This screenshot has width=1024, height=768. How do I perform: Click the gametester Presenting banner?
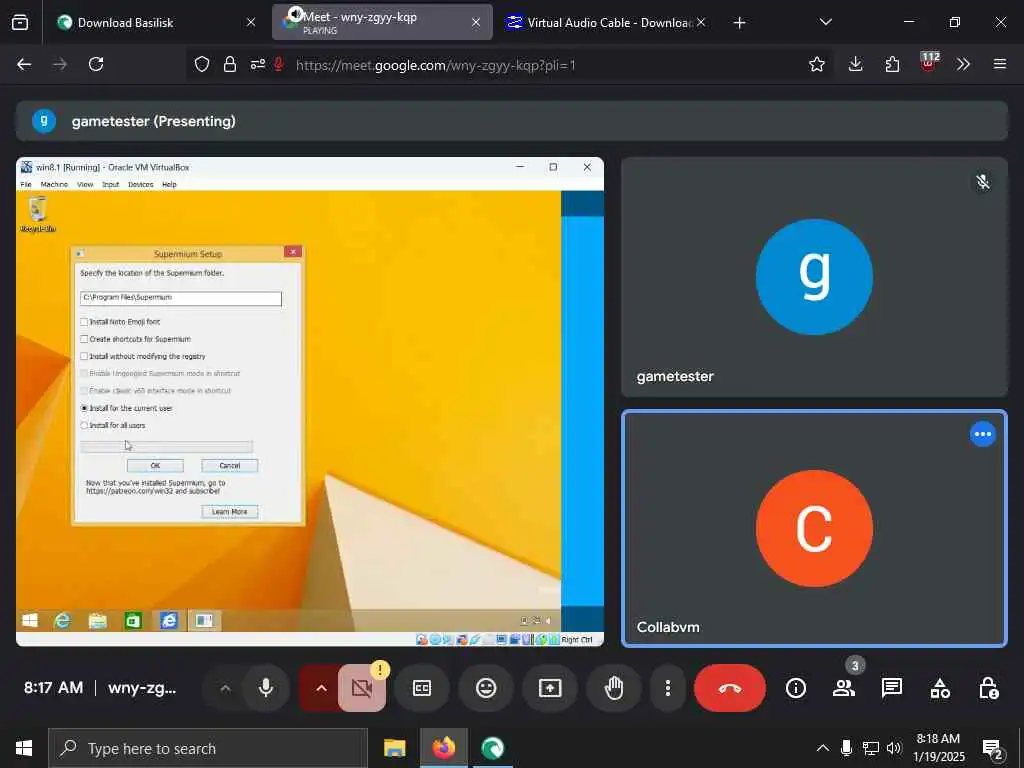511,121
